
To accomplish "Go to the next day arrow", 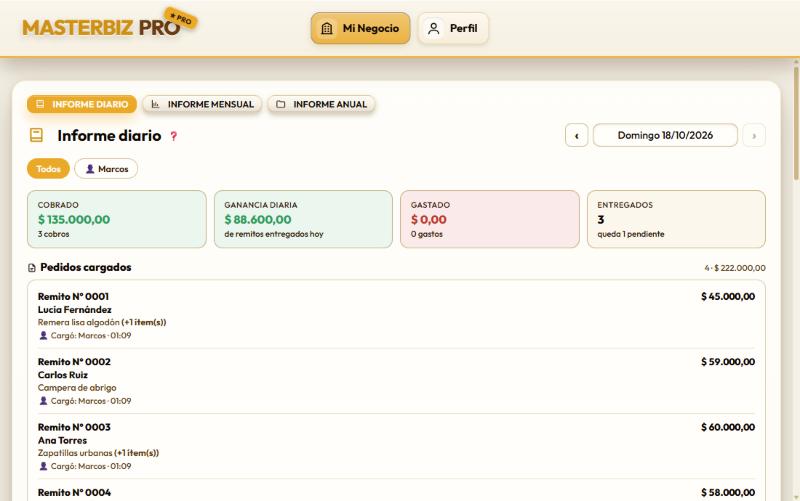I will pos(754,136).
